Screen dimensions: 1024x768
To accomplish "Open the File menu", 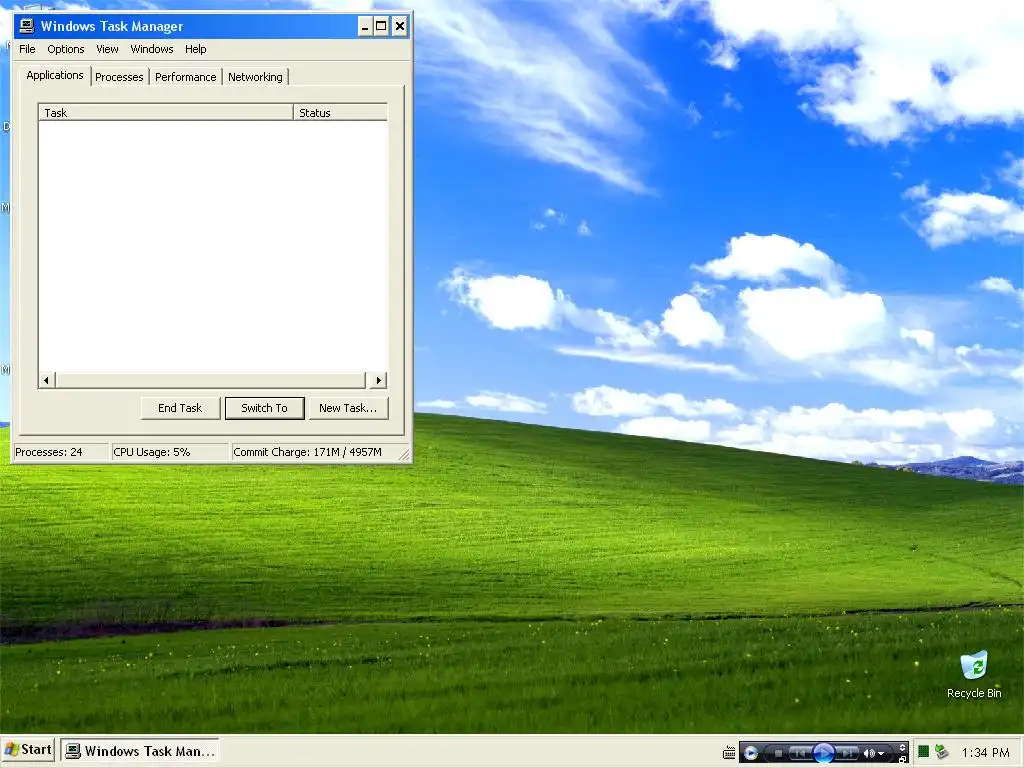I will click(x=27, y=49).
